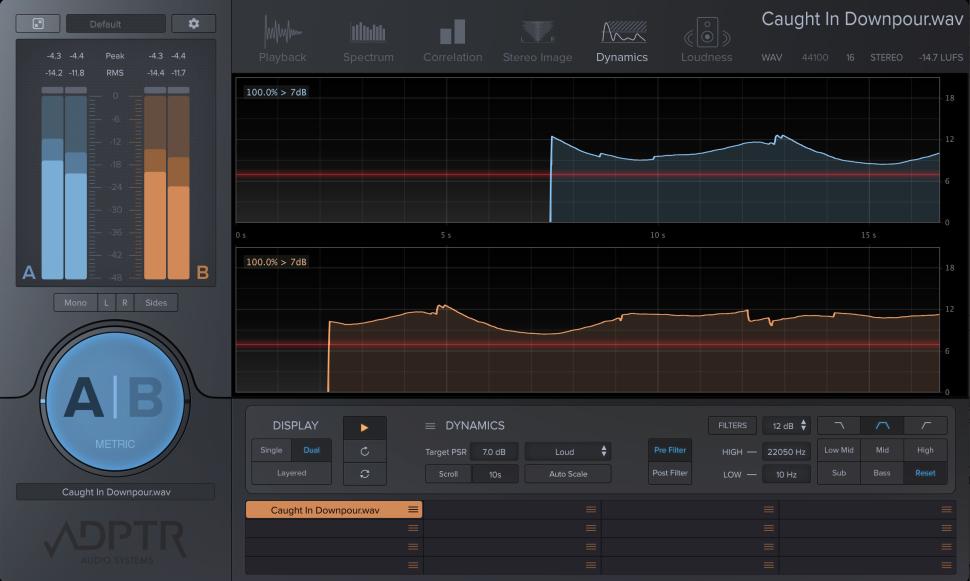This screenshot has height=581, width=970.
Task: Change the 12 dB slope stepper
Action: (x=788, y=426)
